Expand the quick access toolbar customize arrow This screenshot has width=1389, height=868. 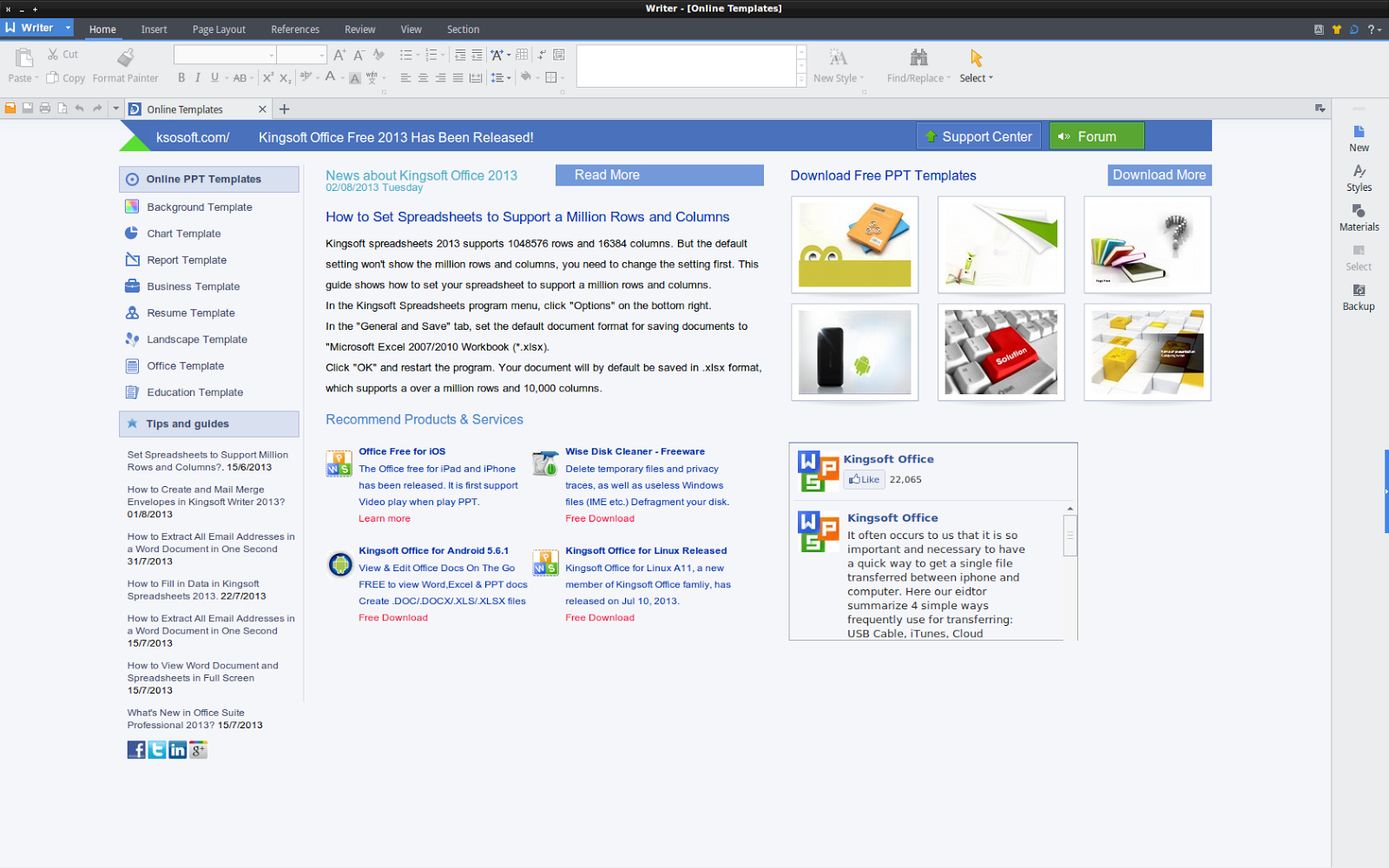[115, 108]
